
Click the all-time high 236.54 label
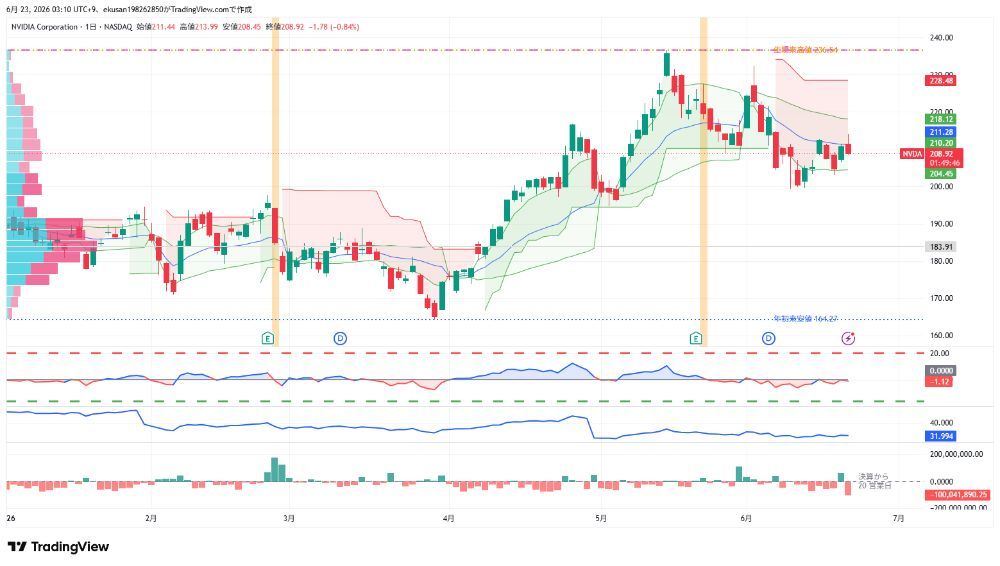[805, 50]
